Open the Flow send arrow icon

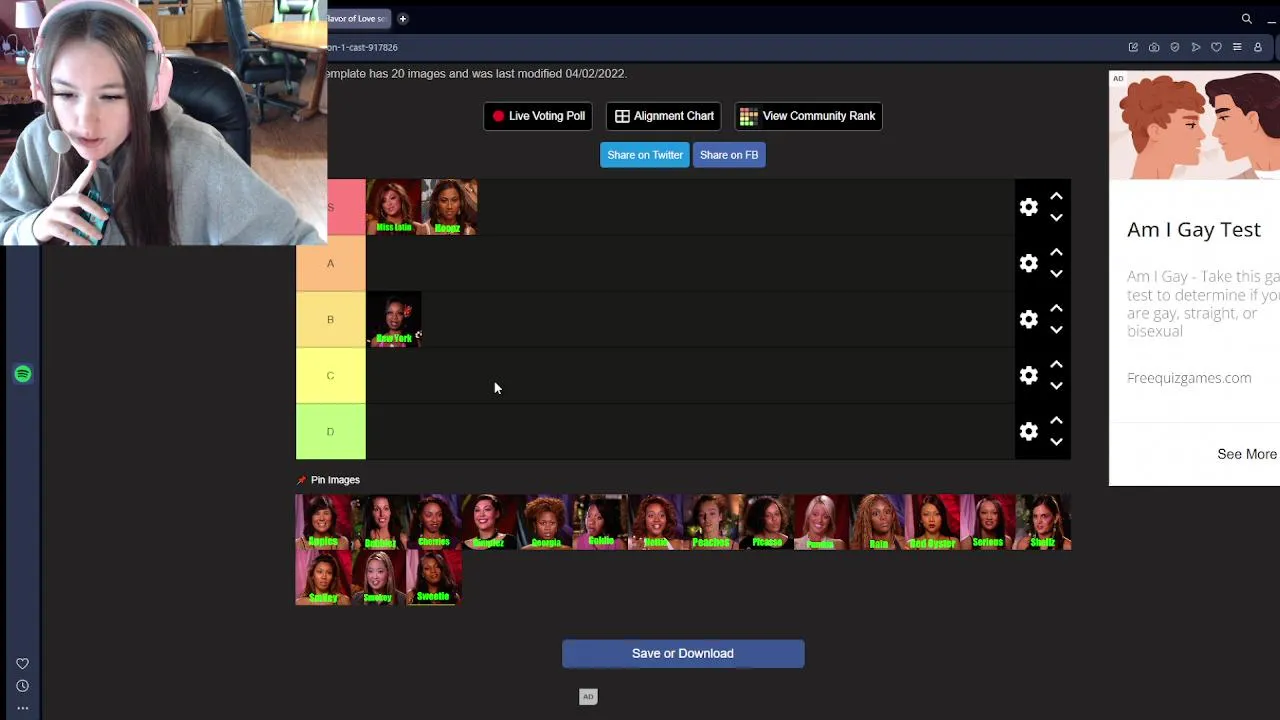click(1196, 47)
